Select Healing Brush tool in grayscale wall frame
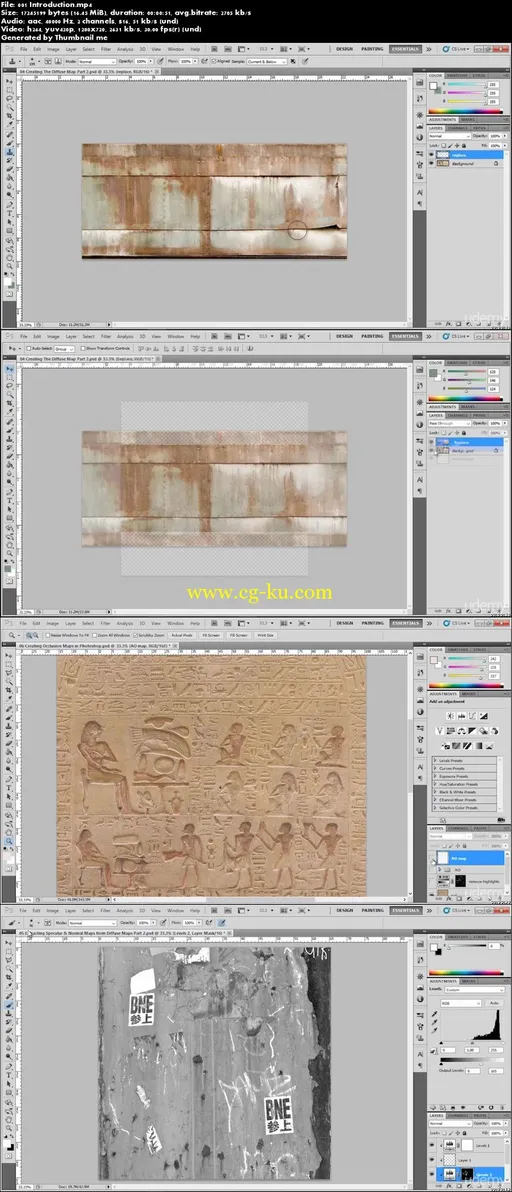Image resolution: width=512 pixels, height=1192 pixels. tap(8, 996)
